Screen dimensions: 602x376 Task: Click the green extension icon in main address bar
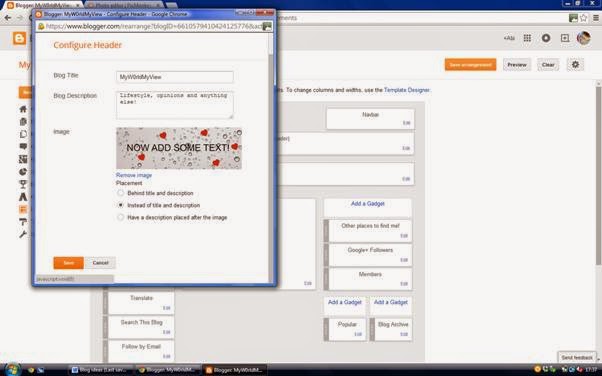[573, 18]
